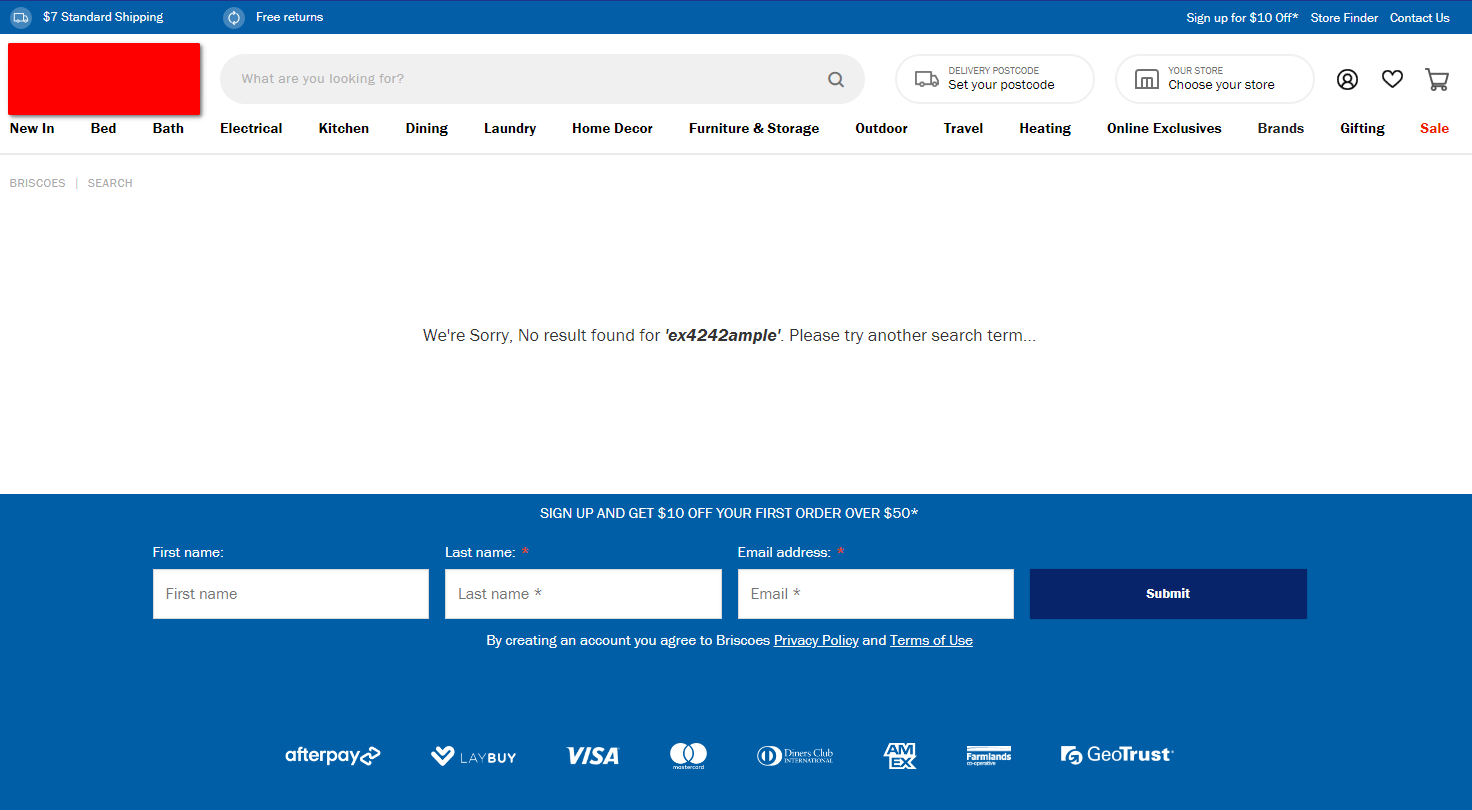The image size is (1472, 810).
Task: Click the Afterpay logo
Action: [333, 756]
